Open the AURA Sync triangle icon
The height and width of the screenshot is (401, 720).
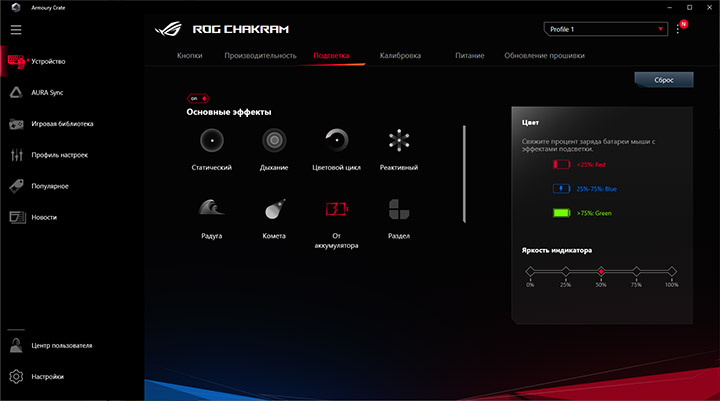[16, 92]
